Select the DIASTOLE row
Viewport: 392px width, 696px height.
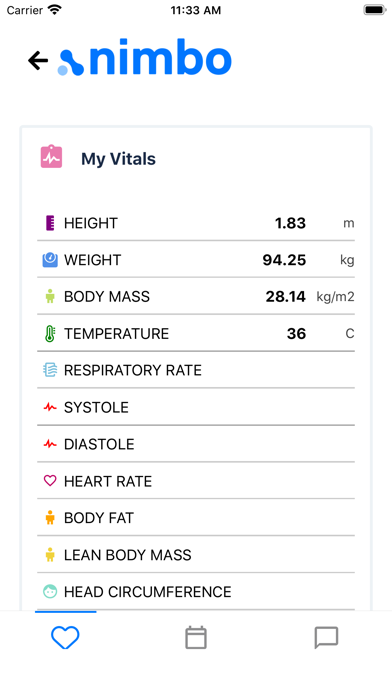coord(196,444)
